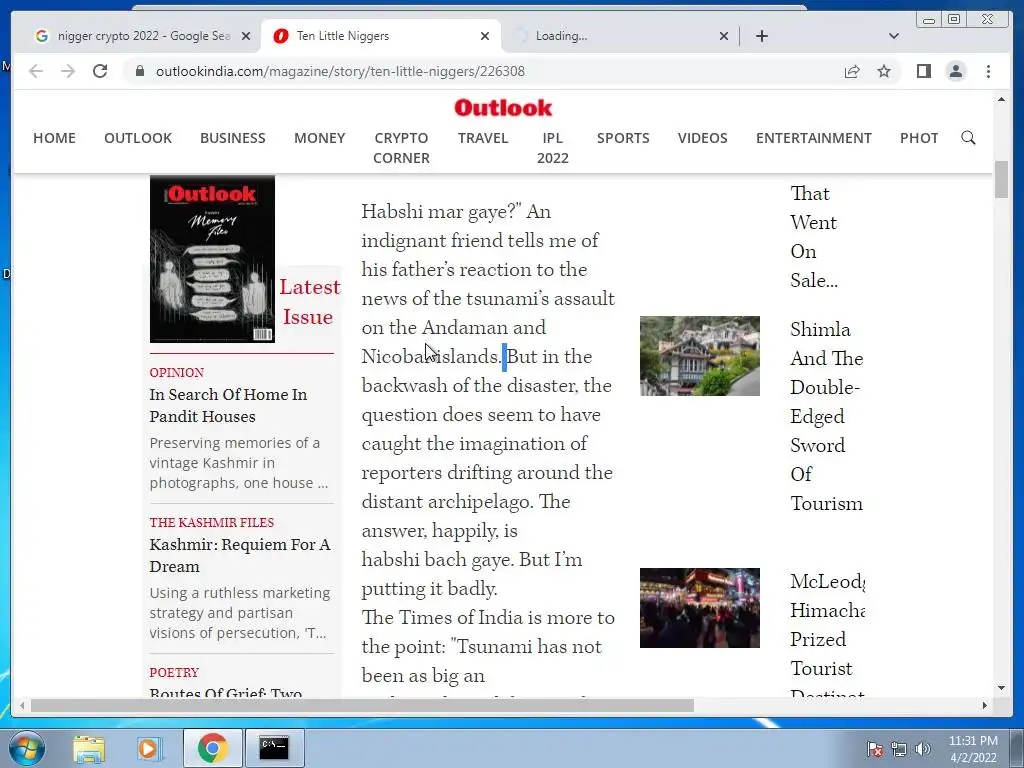Image resolution: width=1024 pixels, height=768 pixels.
Task: Open 'Shimla And The Double-Edged Sword' link
Action: (x=827, y=416)
